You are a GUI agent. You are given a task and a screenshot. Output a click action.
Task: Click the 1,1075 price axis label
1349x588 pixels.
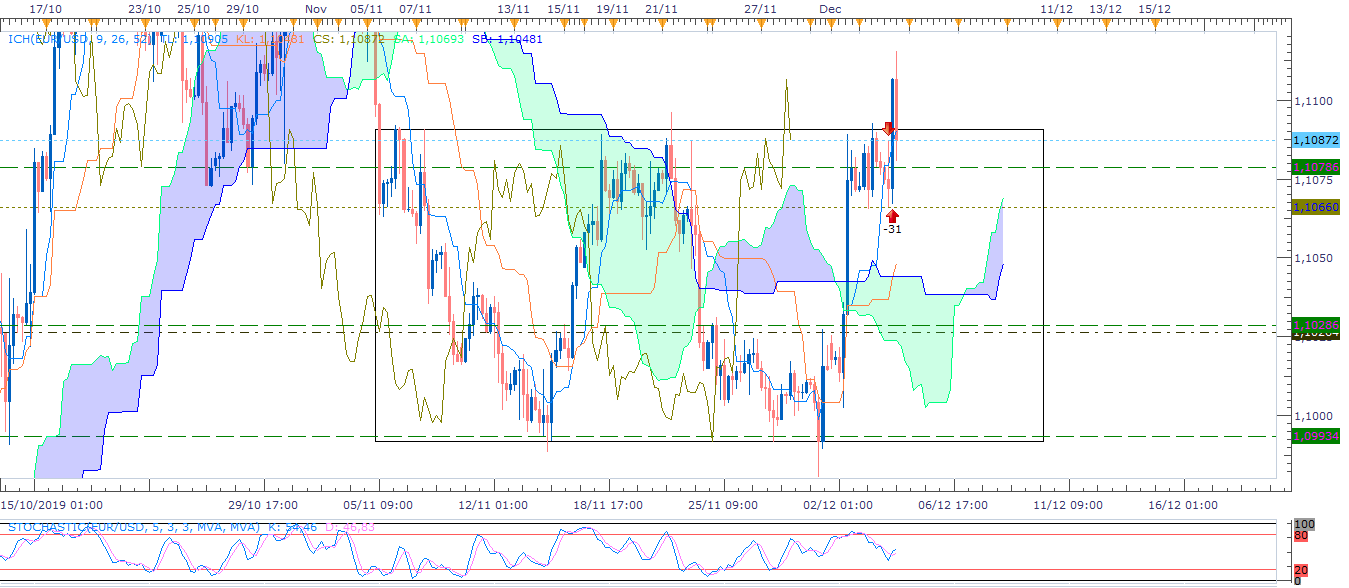pos(1313,181)
